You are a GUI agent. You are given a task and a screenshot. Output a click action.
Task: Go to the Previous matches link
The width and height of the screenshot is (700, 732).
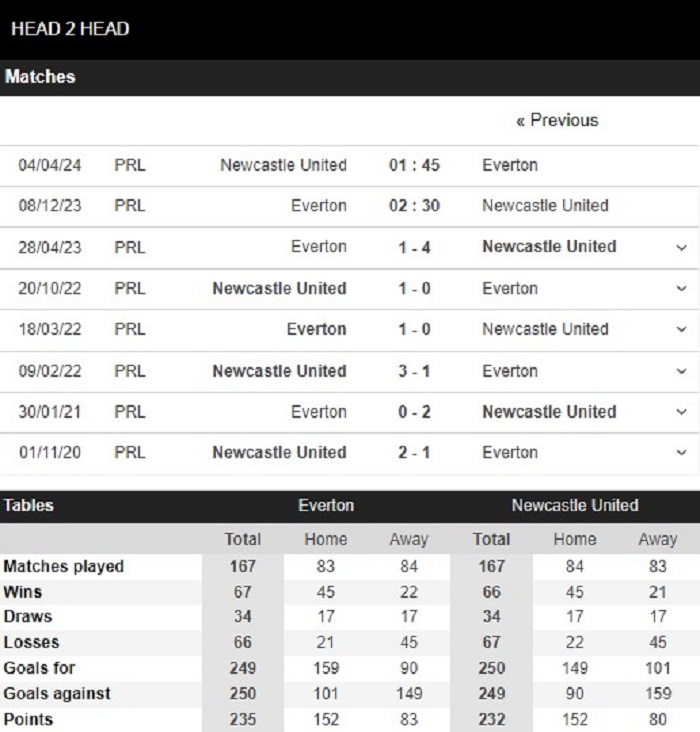coord(557,120)
